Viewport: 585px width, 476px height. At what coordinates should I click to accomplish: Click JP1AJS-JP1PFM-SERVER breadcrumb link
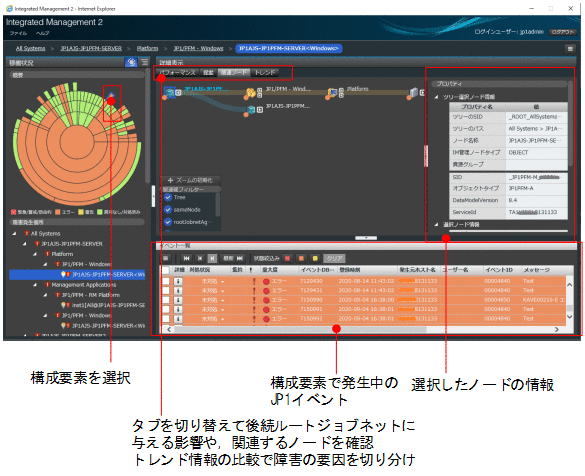(x=91, y=48)
